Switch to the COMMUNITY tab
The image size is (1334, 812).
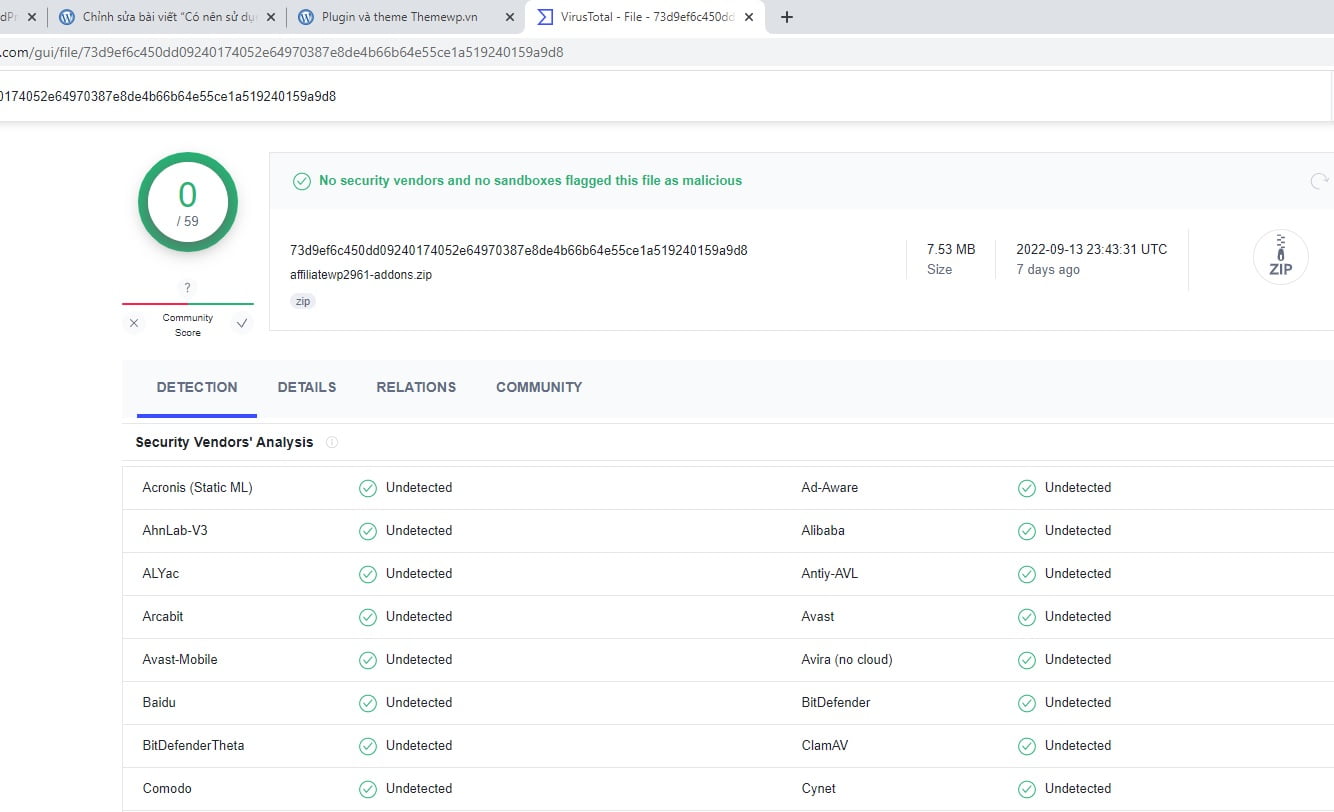(539, 387)
